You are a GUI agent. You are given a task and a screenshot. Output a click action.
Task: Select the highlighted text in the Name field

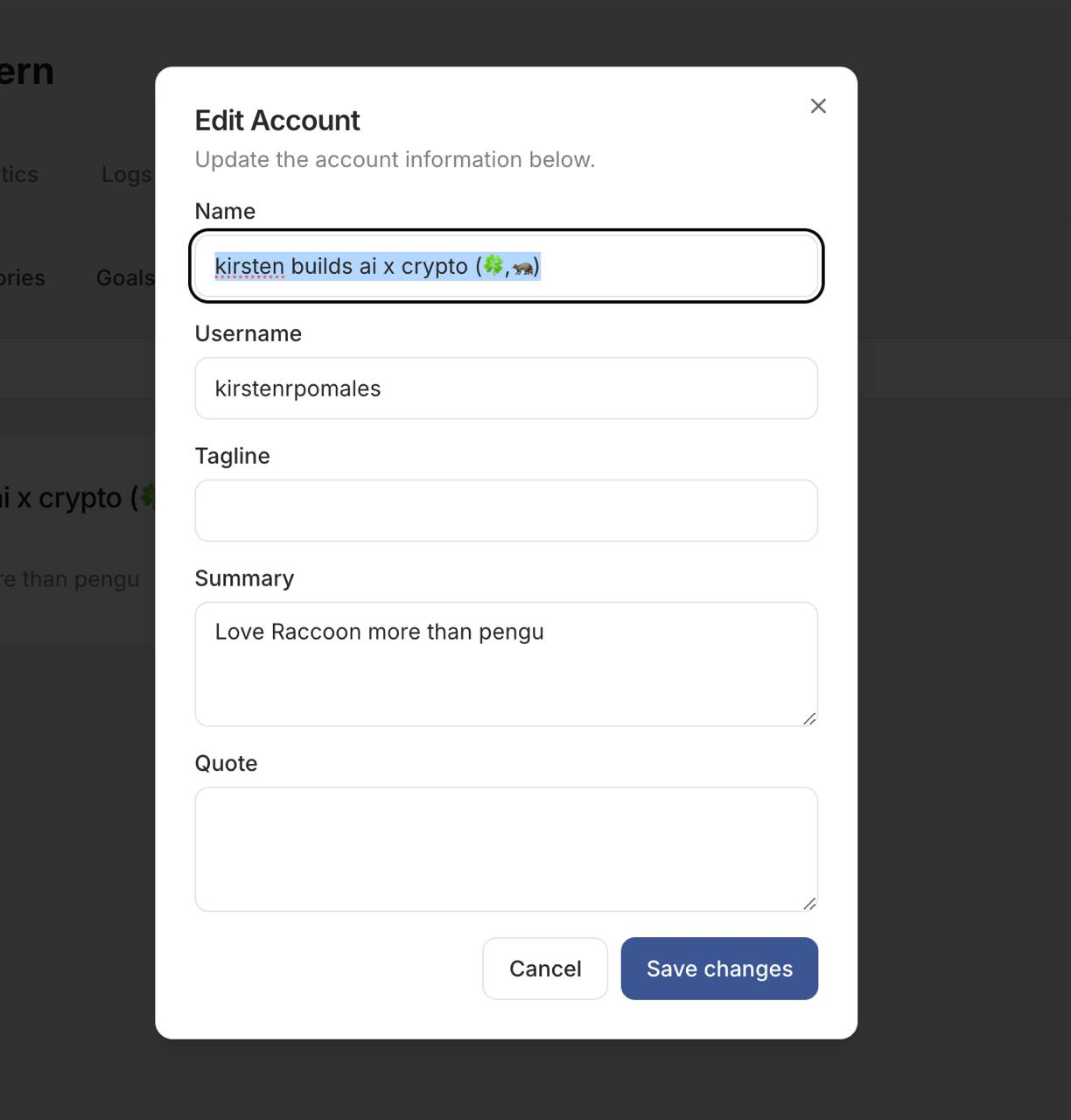click(376, 267)
